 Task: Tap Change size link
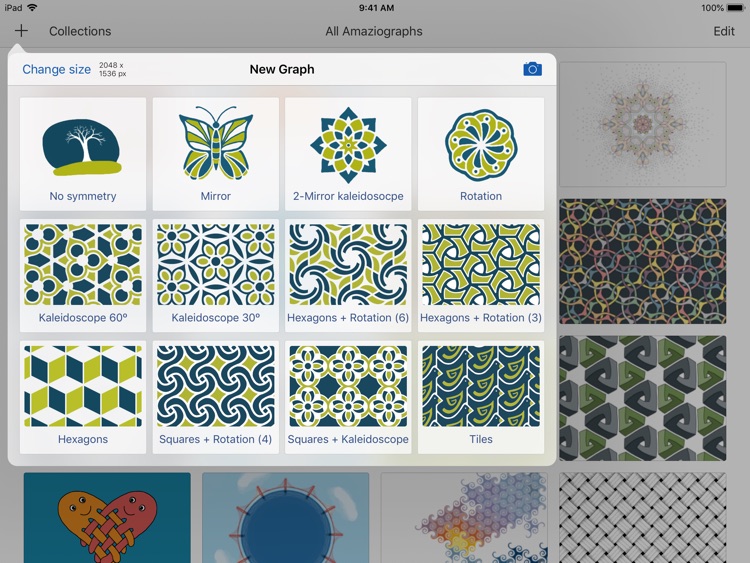click(x=56, y=69)
